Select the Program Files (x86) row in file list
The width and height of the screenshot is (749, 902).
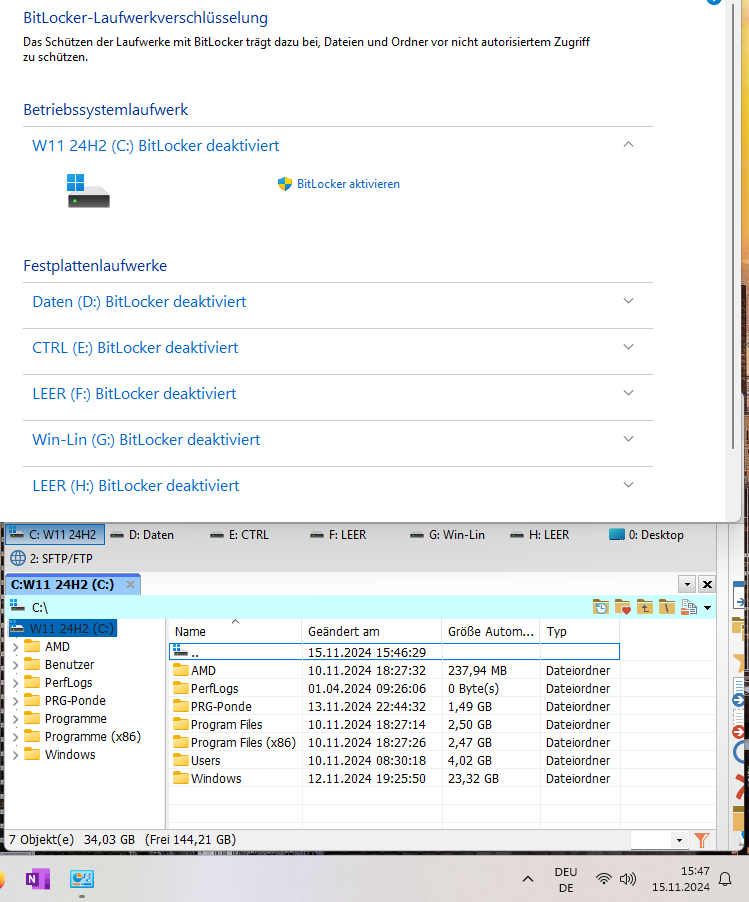point(394,742)
